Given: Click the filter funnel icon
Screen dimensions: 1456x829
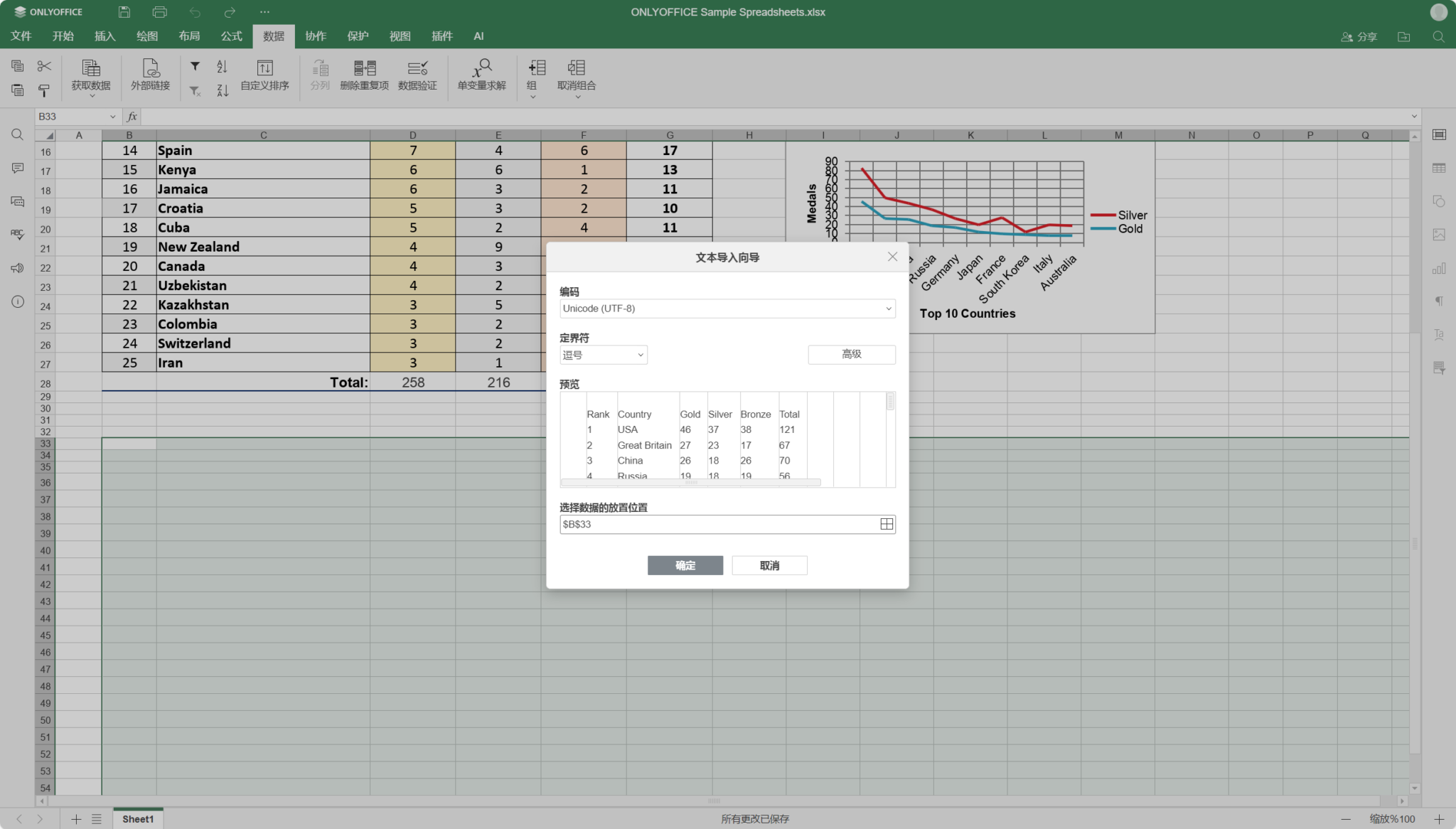Looking at the screenshot, I should click(195, 66).
